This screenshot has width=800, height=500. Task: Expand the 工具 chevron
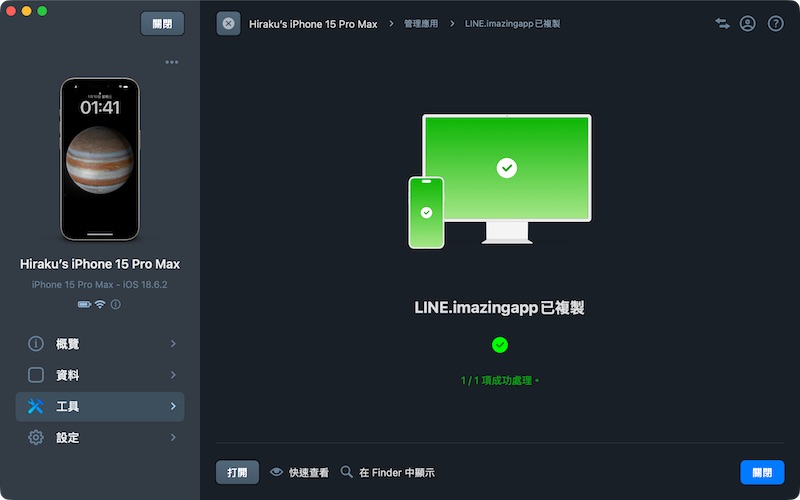coord(173,406)
